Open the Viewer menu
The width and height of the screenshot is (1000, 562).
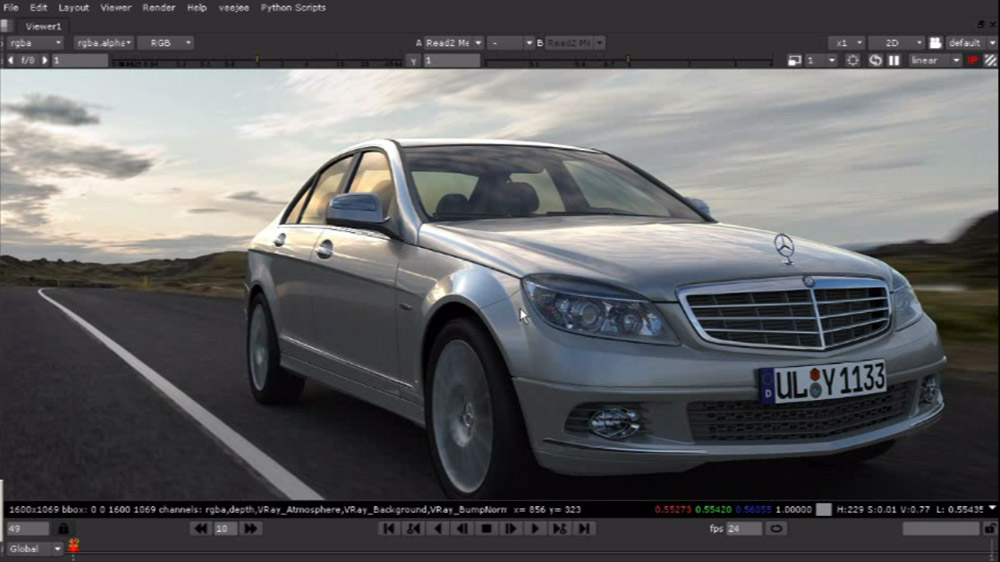coord(115,8)
